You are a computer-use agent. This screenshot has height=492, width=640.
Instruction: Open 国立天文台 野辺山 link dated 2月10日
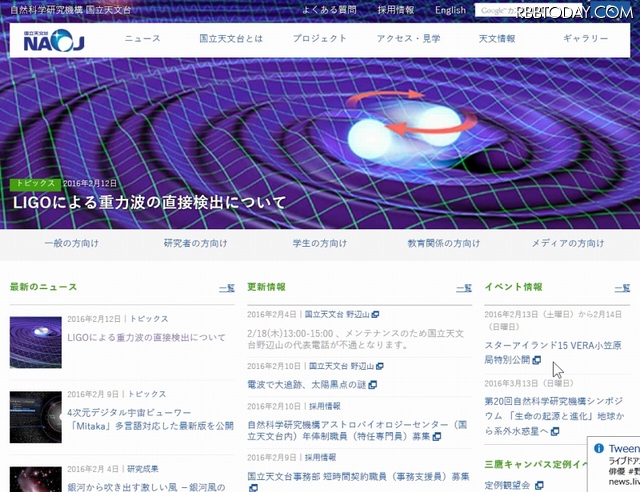pyautogui.click(x=341, y=366)
